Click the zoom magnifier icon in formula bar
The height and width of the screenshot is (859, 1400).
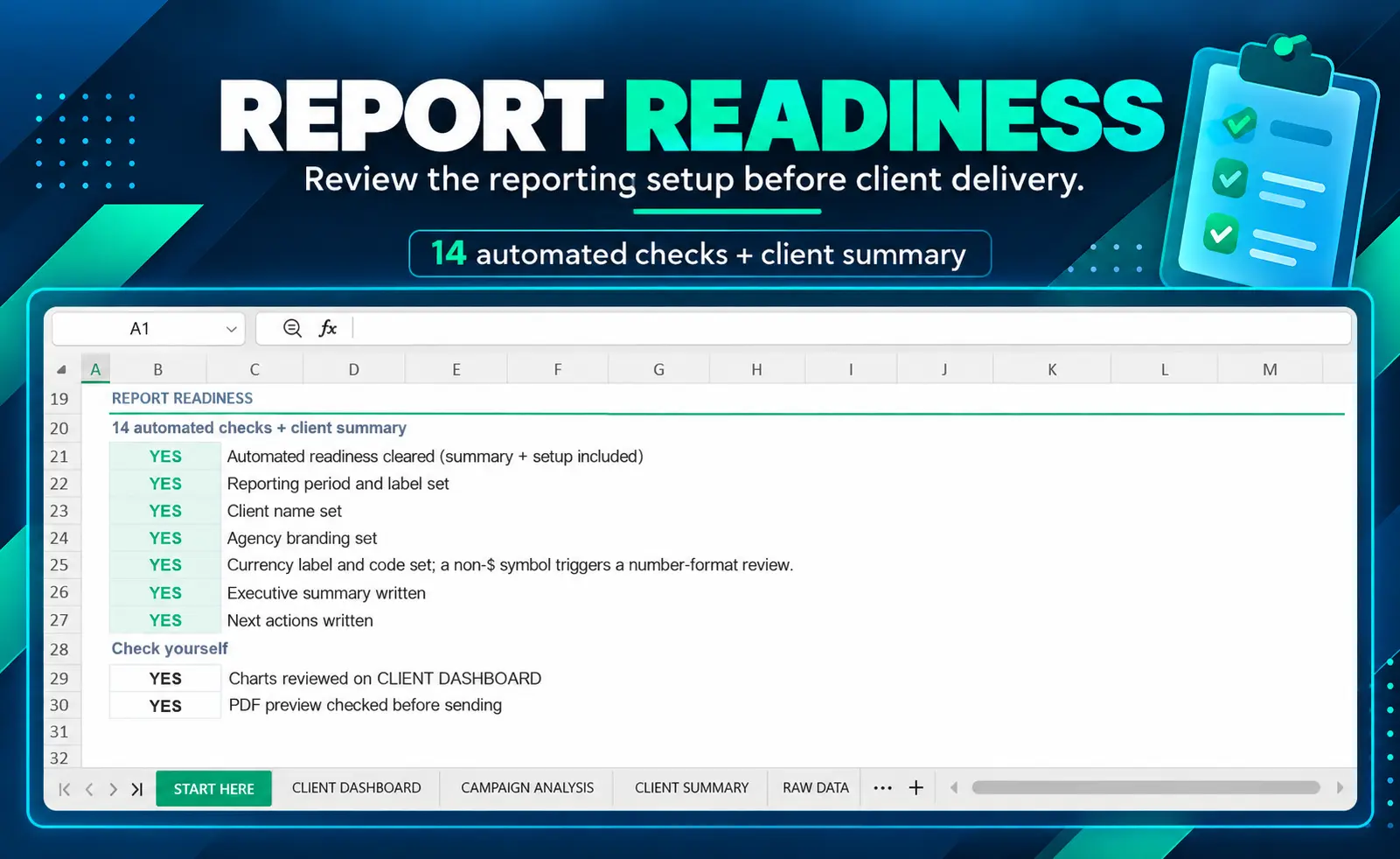[x=292, y=328]
